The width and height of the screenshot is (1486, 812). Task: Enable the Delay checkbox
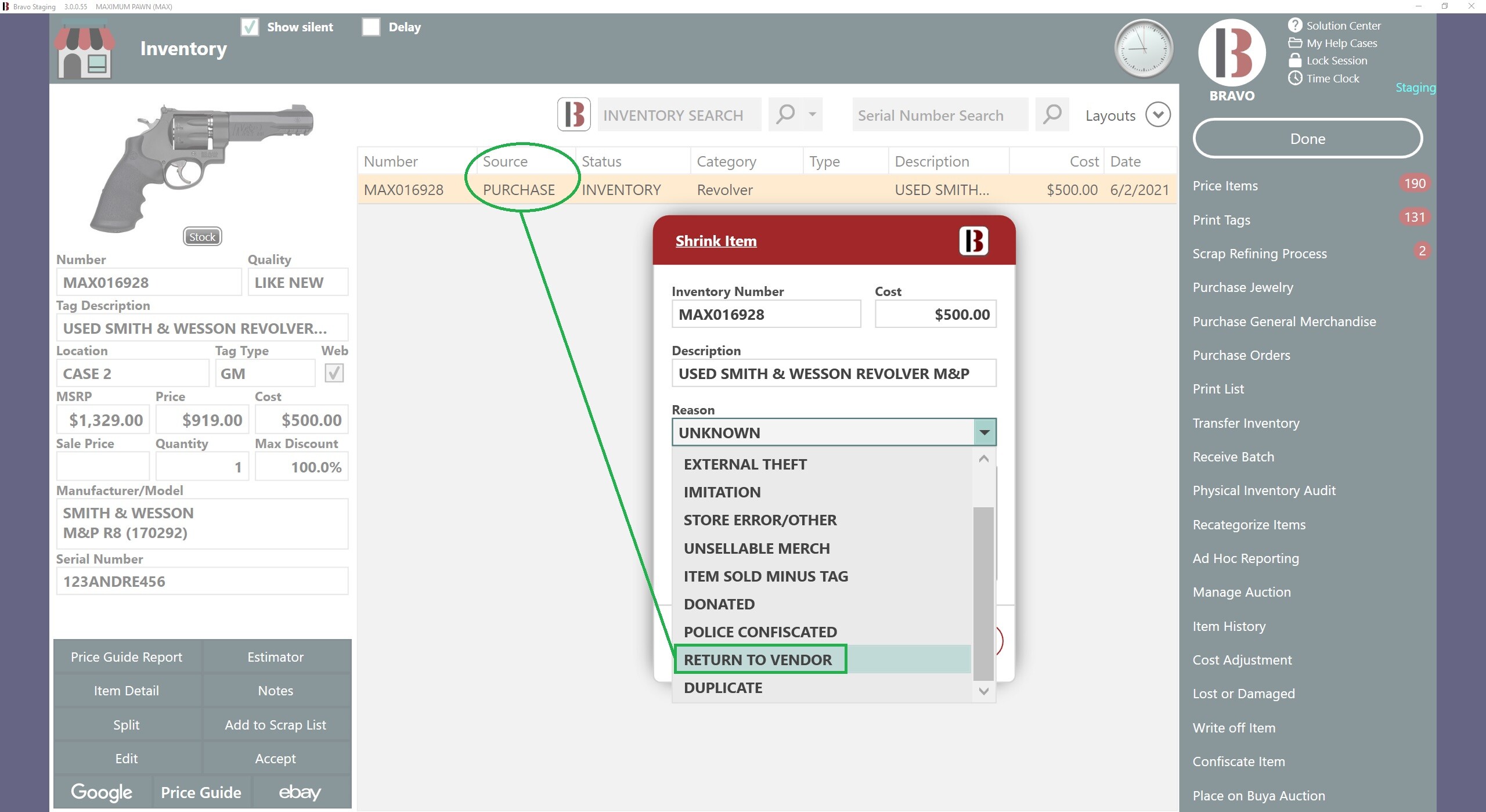click(x=371, y=27)
